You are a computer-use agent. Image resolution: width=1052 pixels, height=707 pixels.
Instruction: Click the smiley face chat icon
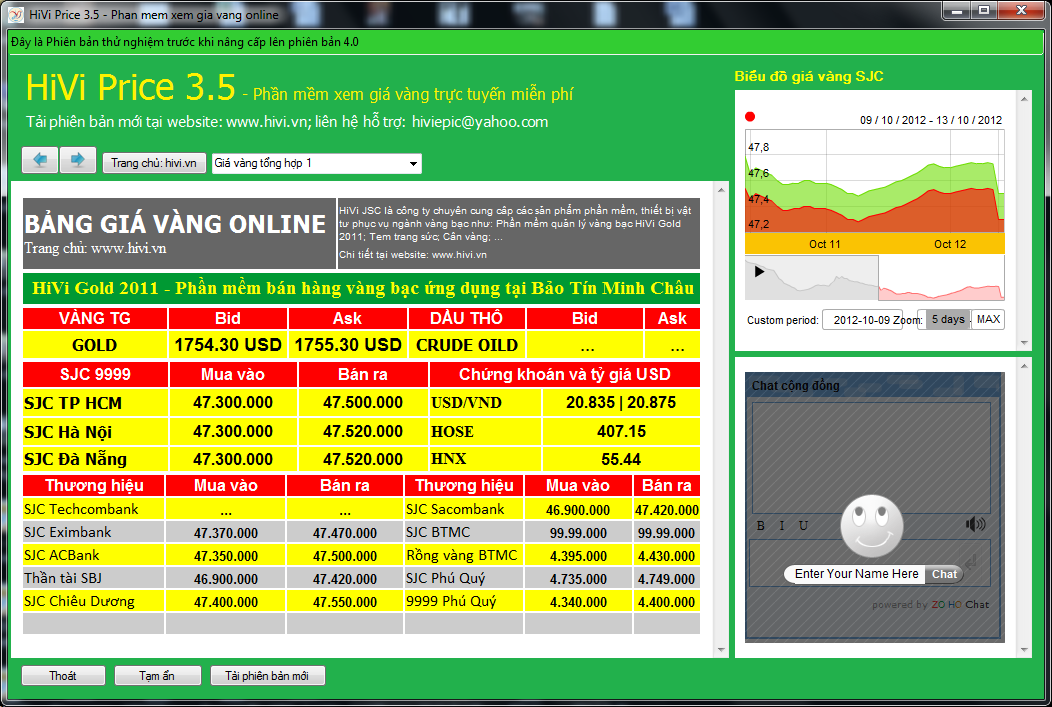coord(872,526)
